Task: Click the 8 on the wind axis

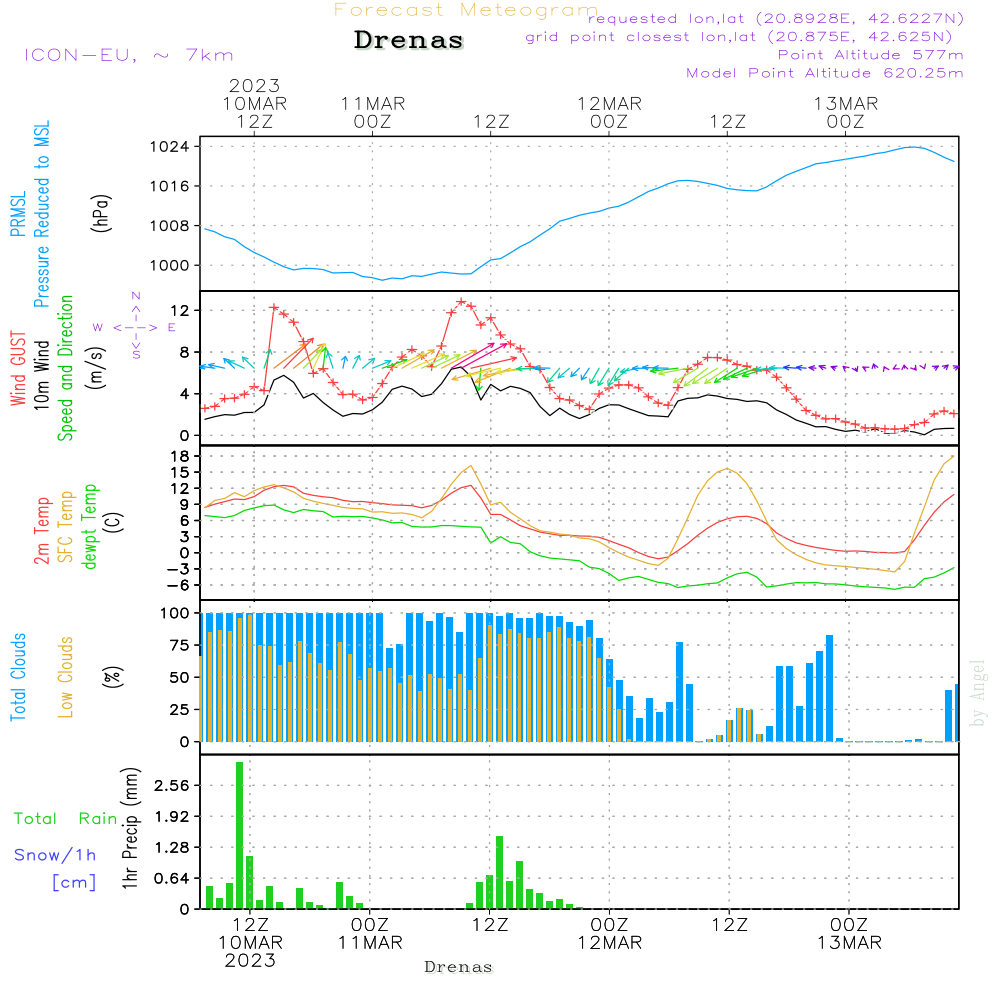Action: (x=184, y=353)
